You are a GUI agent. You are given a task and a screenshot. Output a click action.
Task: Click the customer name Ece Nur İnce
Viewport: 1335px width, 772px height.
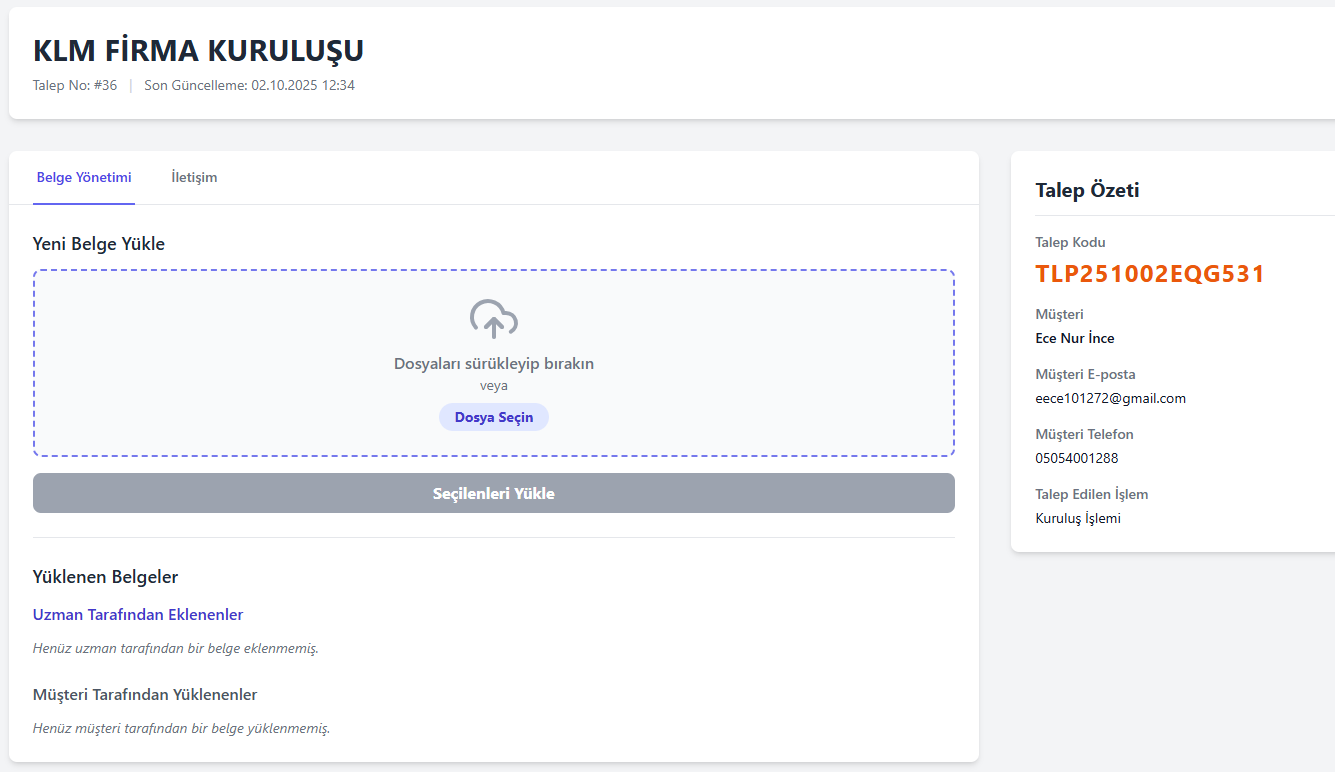[1074, 338]
